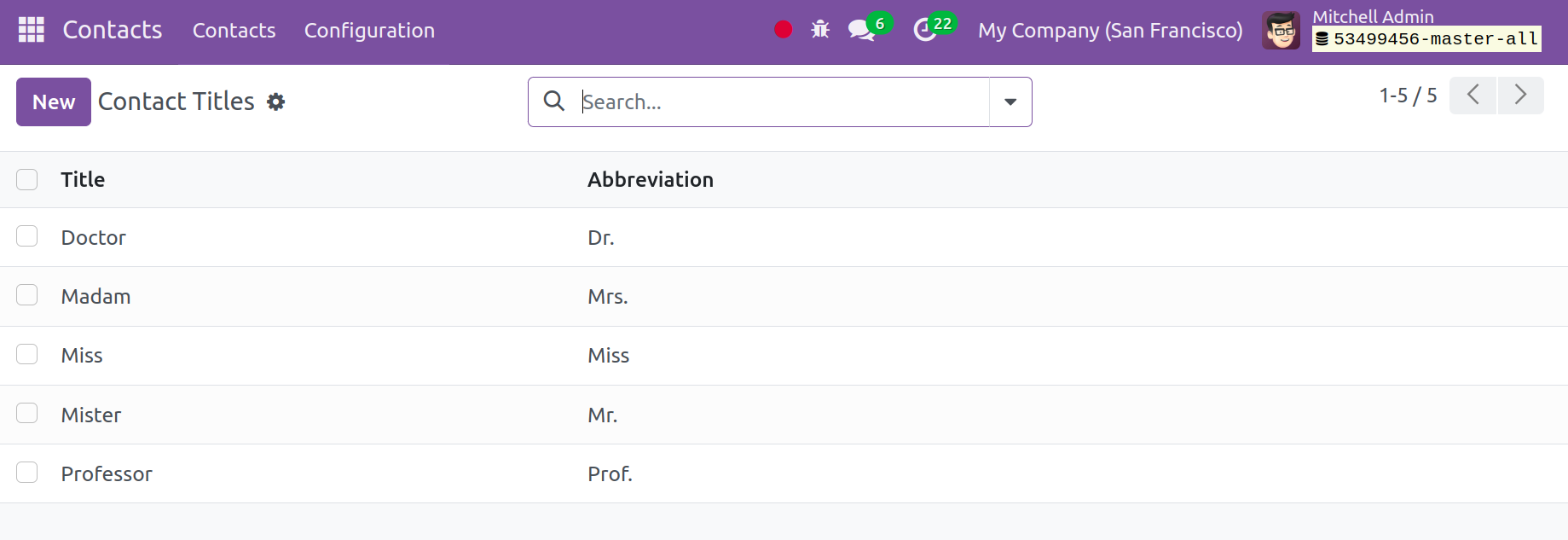Image resolution: width=1568 pixels, height=540 pixels.
Task: Open the Madam title record
Action: tap(95, 296)
